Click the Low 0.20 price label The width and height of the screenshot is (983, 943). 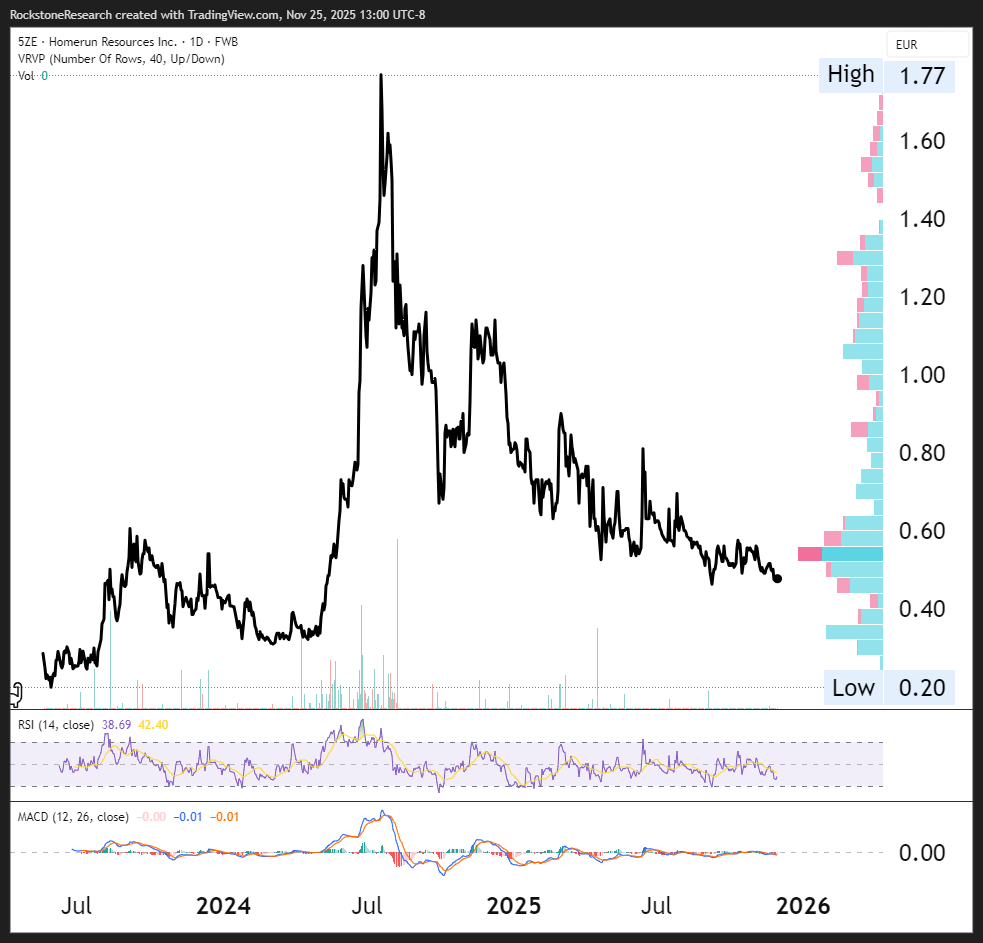[887, 687]
